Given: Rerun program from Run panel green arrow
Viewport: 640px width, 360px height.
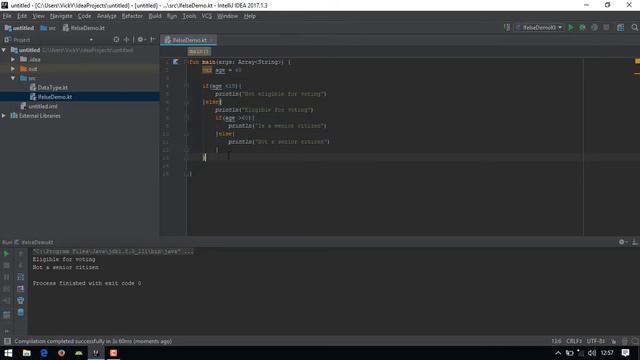Looking at the screenshot, I should point(6,253).
